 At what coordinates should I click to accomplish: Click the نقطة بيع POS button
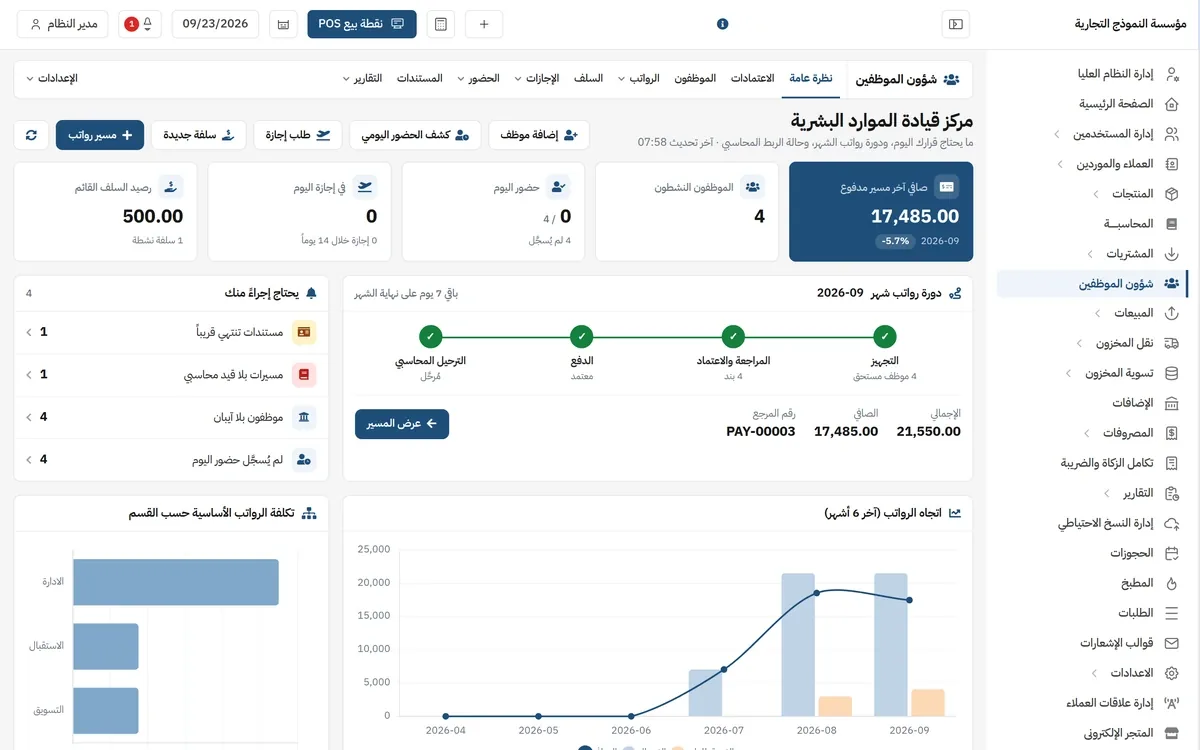(x=362, y=24)
